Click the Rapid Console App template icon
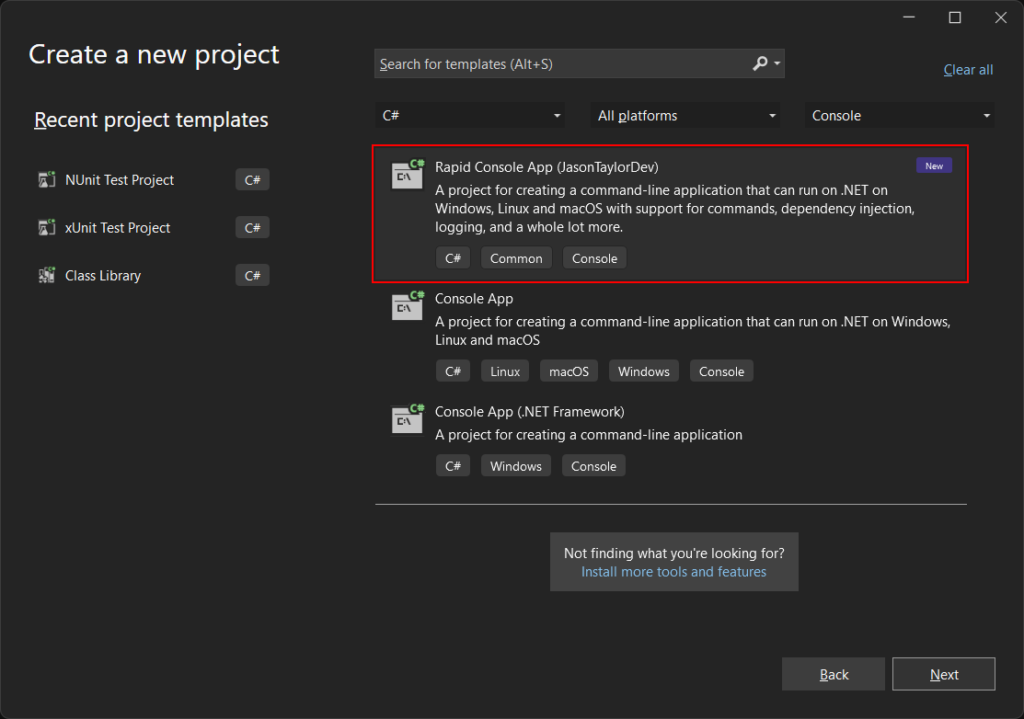The width and height of the screenshot is (1024, 719). pos(407,175)
